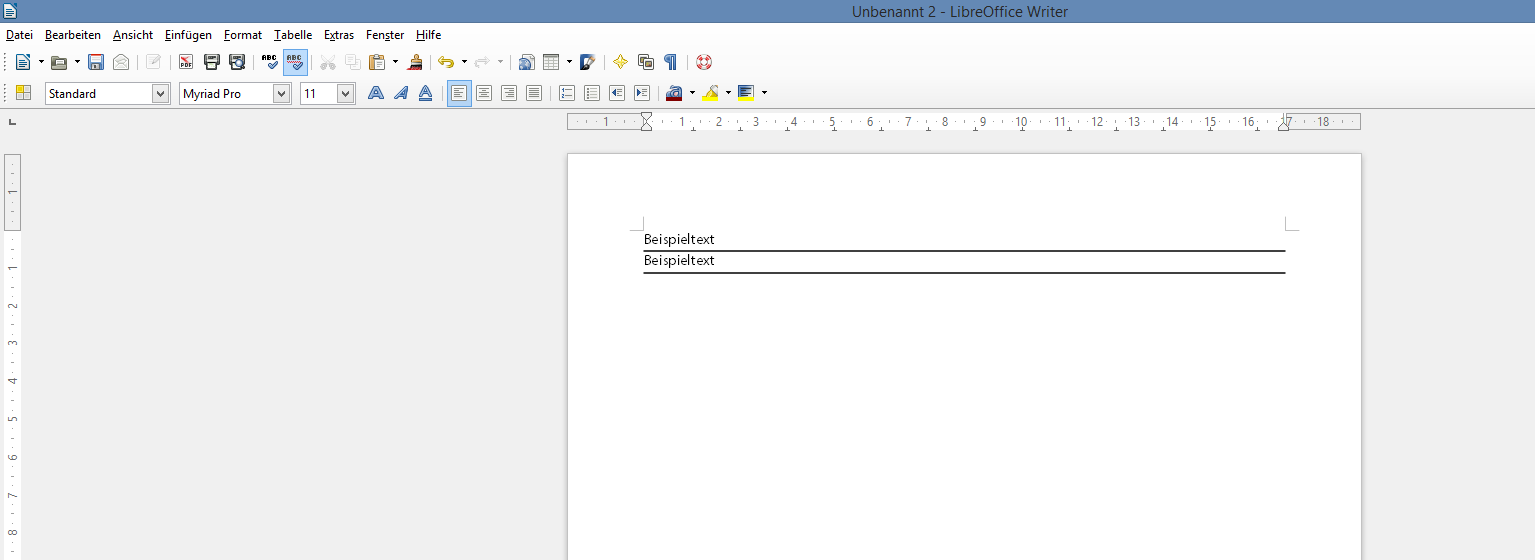Insert a hyperlink with the globe icon
Viewport: 1535px width, 560px height.
pyautogui.click(x=527, y=62)
